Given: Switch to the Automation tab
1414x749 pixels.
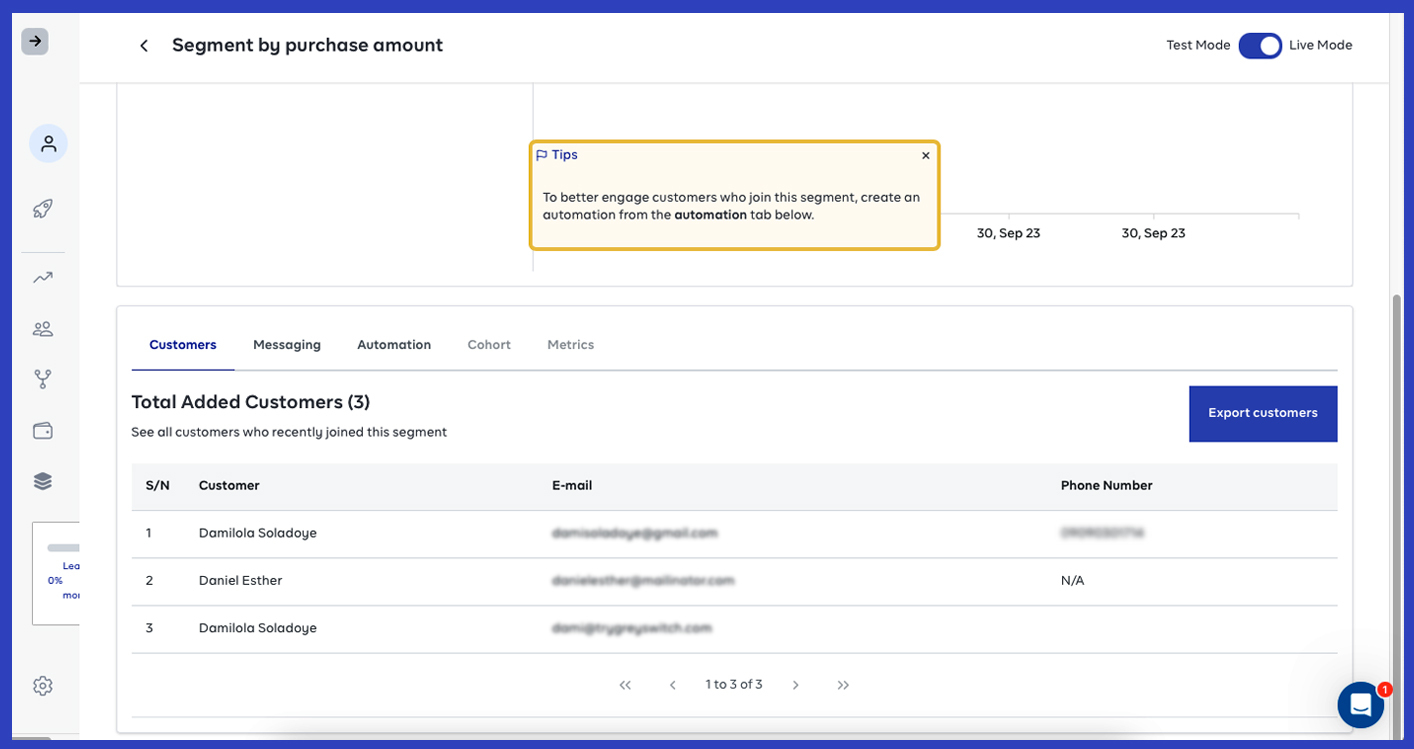Looking at the screenshot, I should (x=394, y=345).
